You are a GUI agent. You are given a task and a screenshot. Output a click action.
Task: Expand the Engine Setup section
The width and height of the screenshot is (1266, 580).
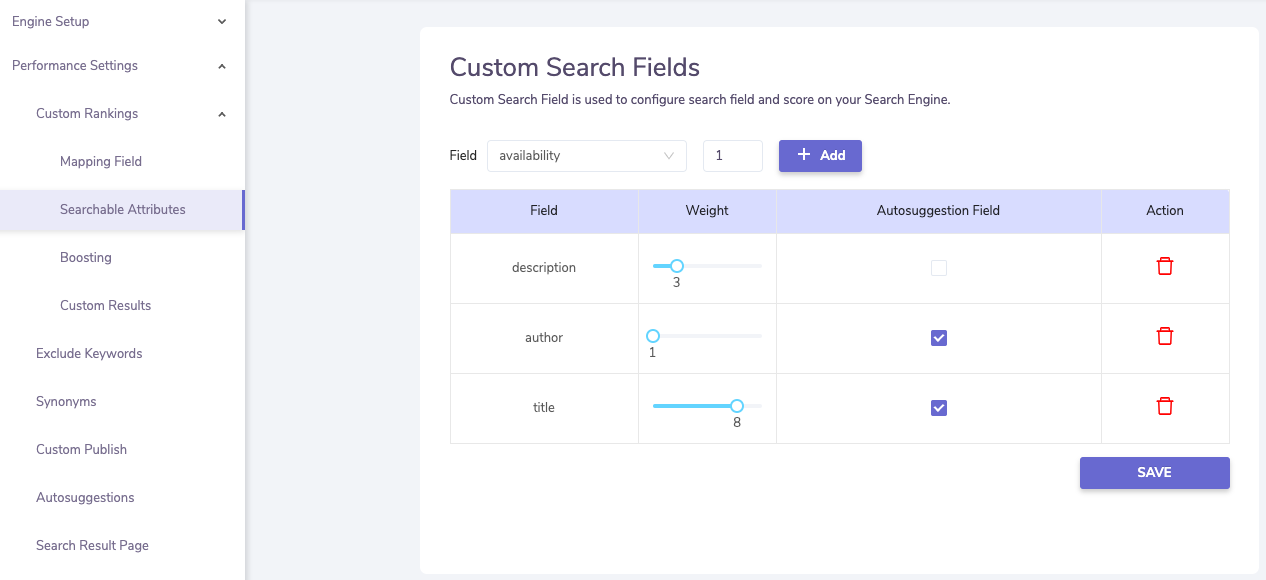[x=222, y=22]
